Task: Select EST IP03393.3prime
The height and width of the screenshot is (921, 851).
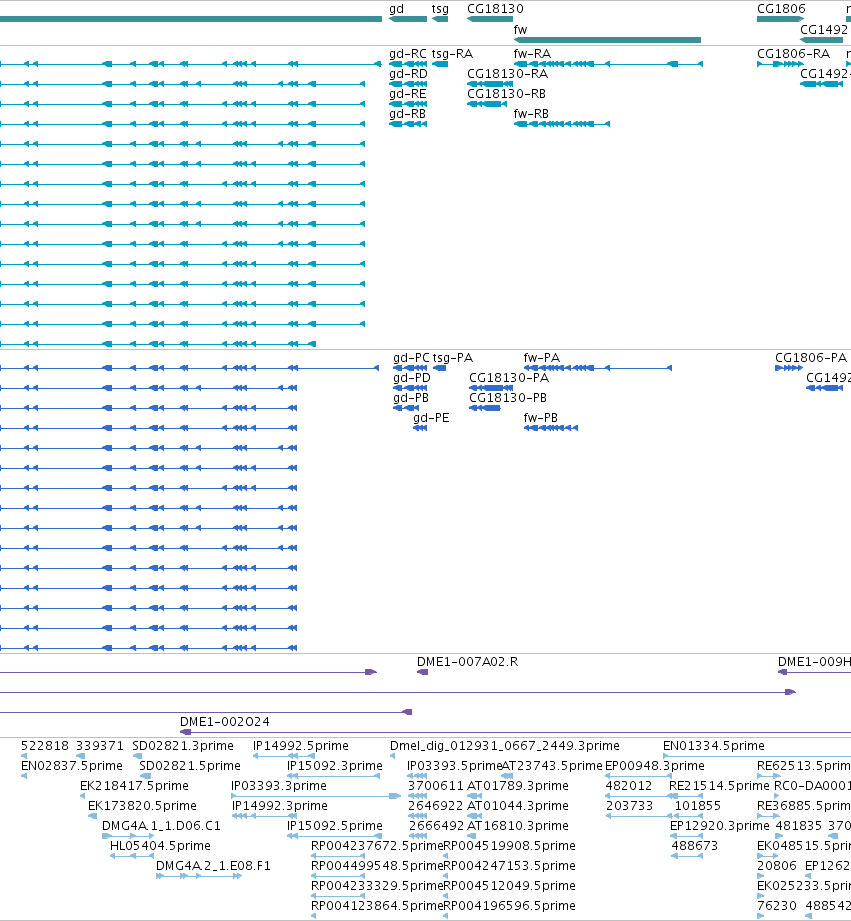Action: coord(279,786)
